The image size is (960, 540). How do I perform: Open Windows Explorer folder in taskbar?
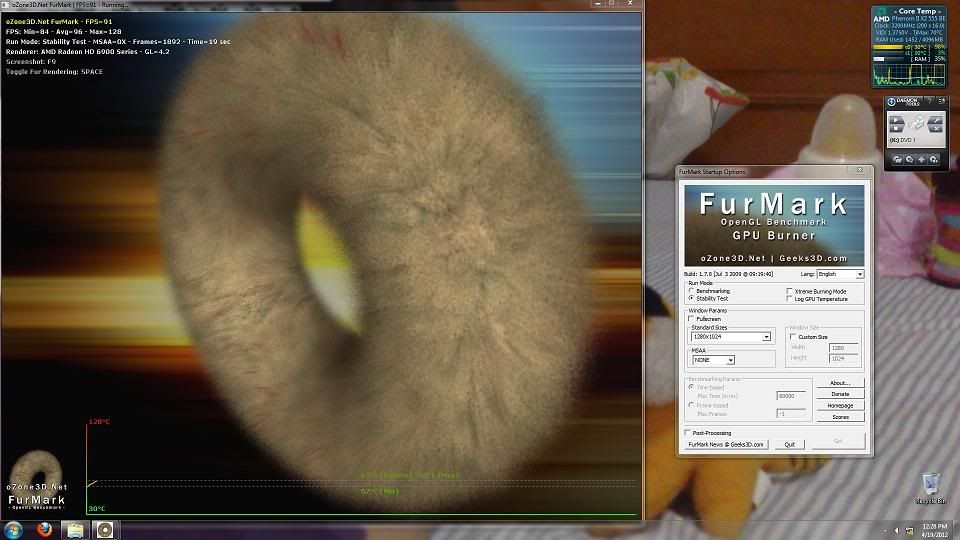[x=75, y=530]
